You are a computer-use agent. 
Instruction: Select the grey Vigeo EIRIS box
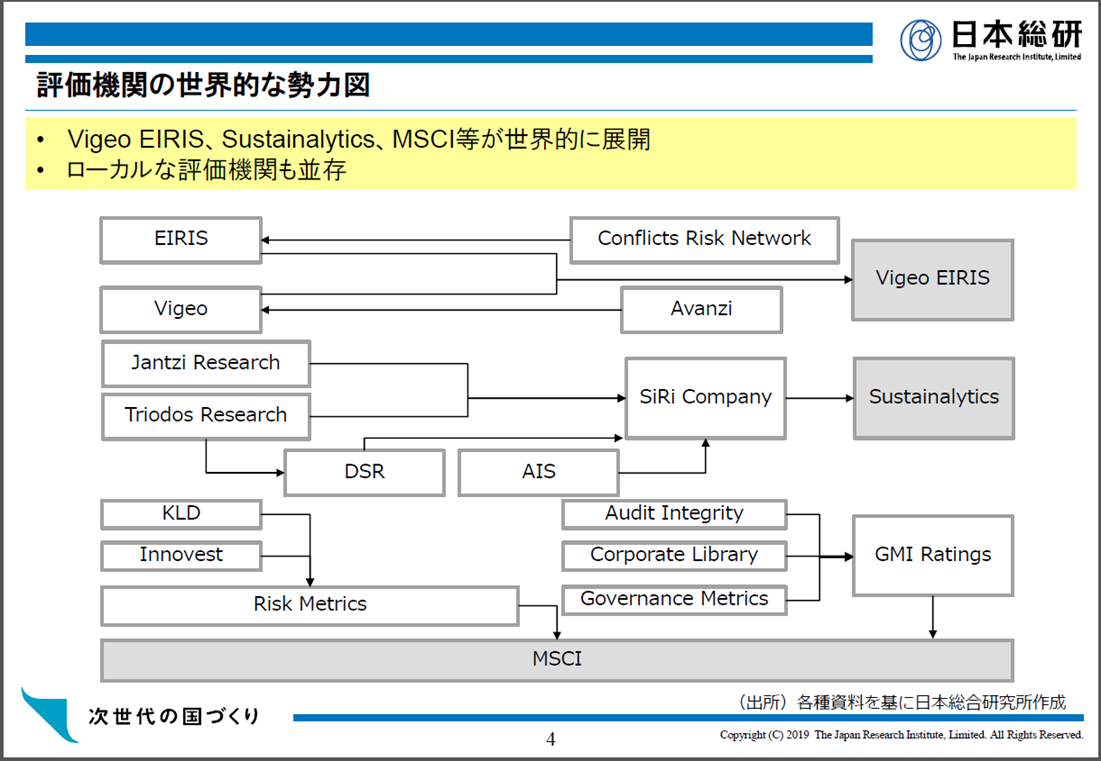point(932,279)
